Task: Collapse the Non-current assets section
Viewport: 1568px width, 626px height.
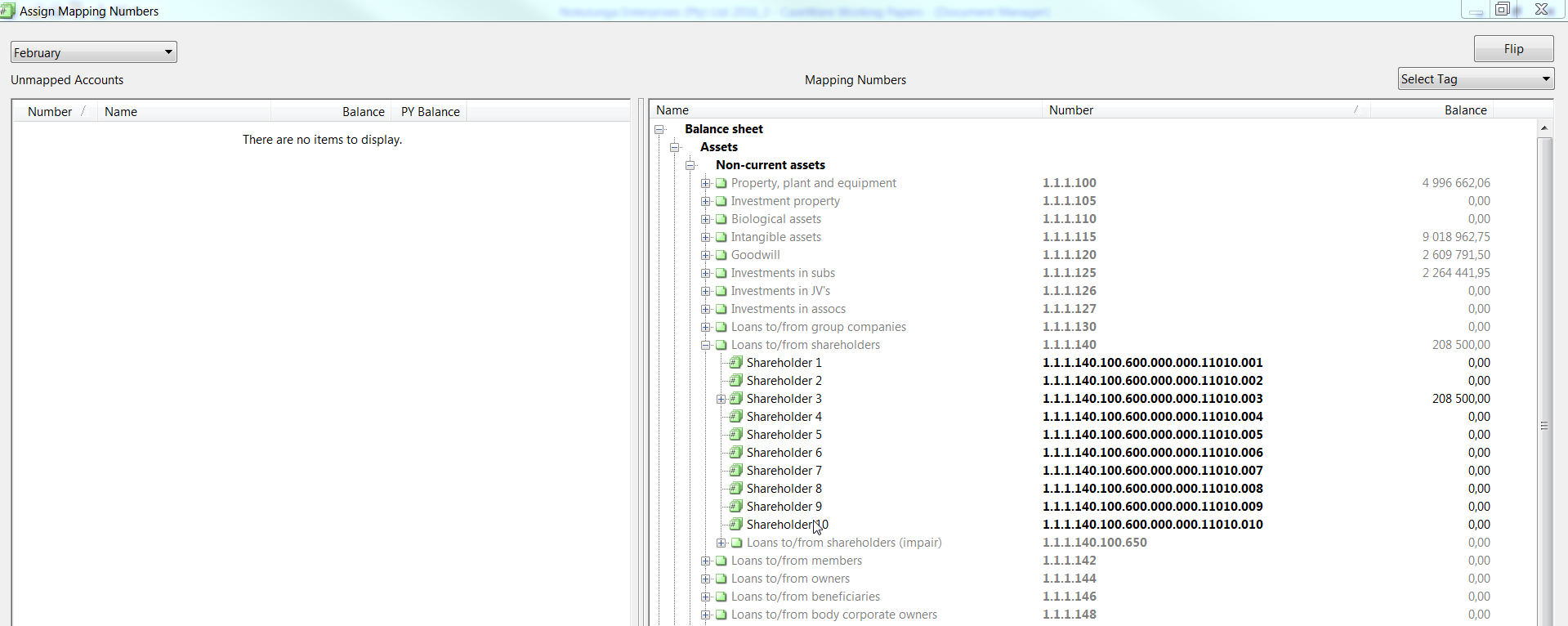Action: [690, 165]
